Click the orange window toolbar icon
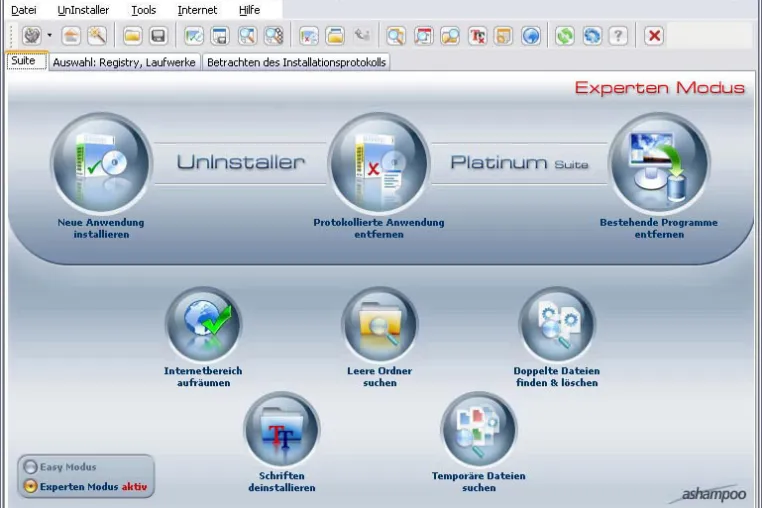This screenshot has width=762, height=508. [x=503, y=35]
